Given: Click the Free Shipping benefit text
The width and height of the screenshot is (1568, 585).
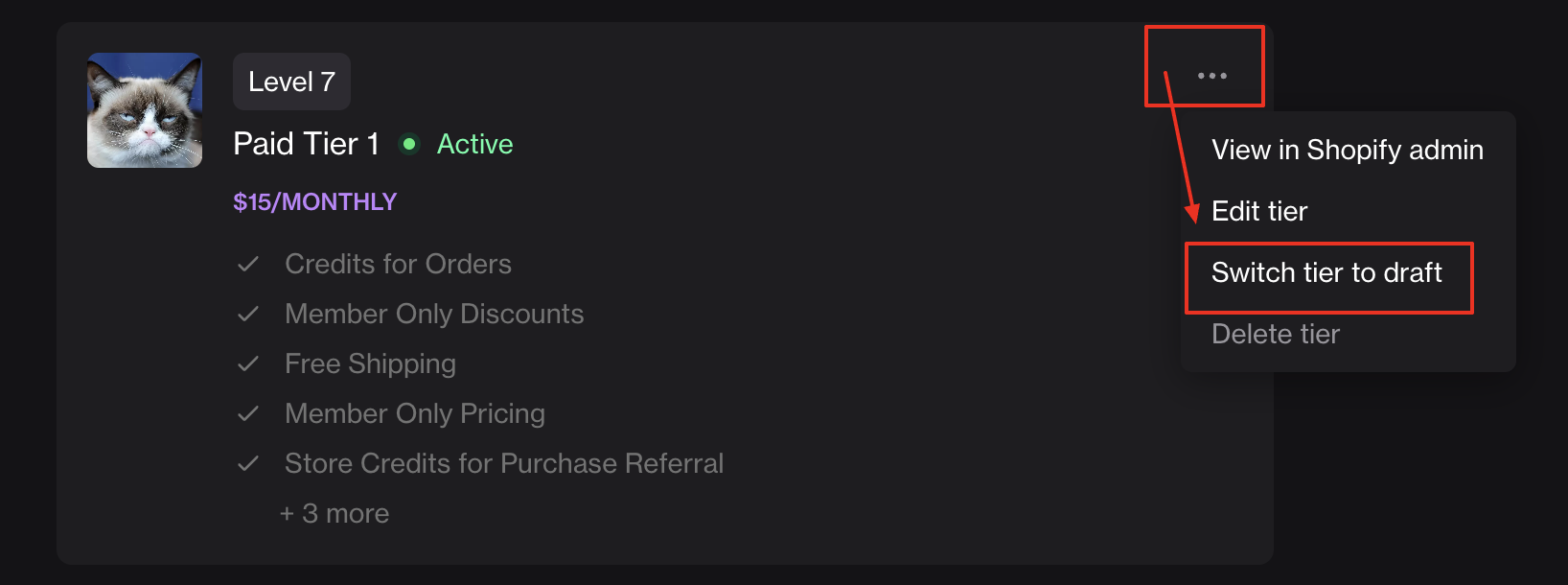Looking at the screenshot, I should click(x=370, y=363).
